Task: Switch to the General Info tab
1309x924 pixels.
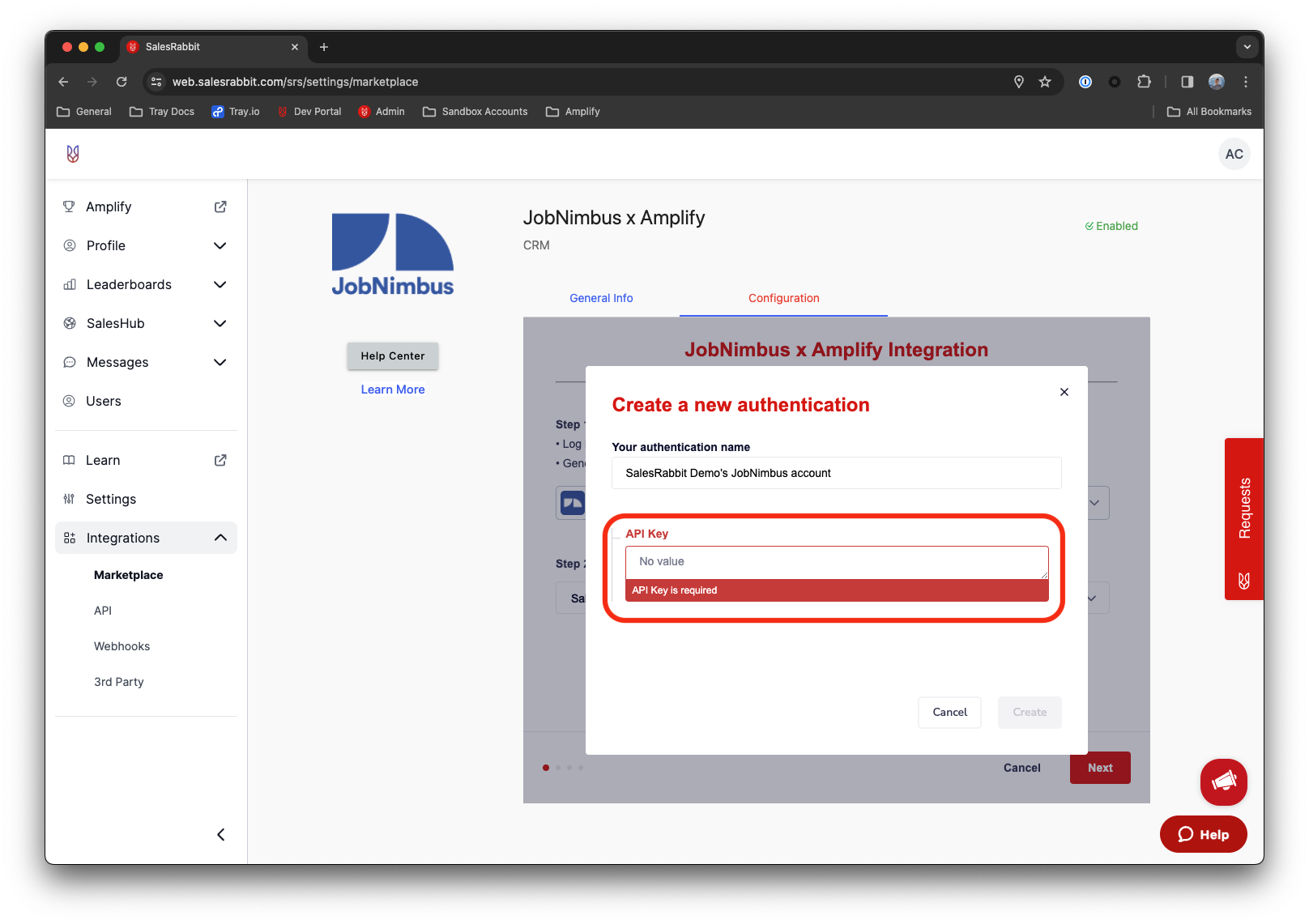Action: 601,298
